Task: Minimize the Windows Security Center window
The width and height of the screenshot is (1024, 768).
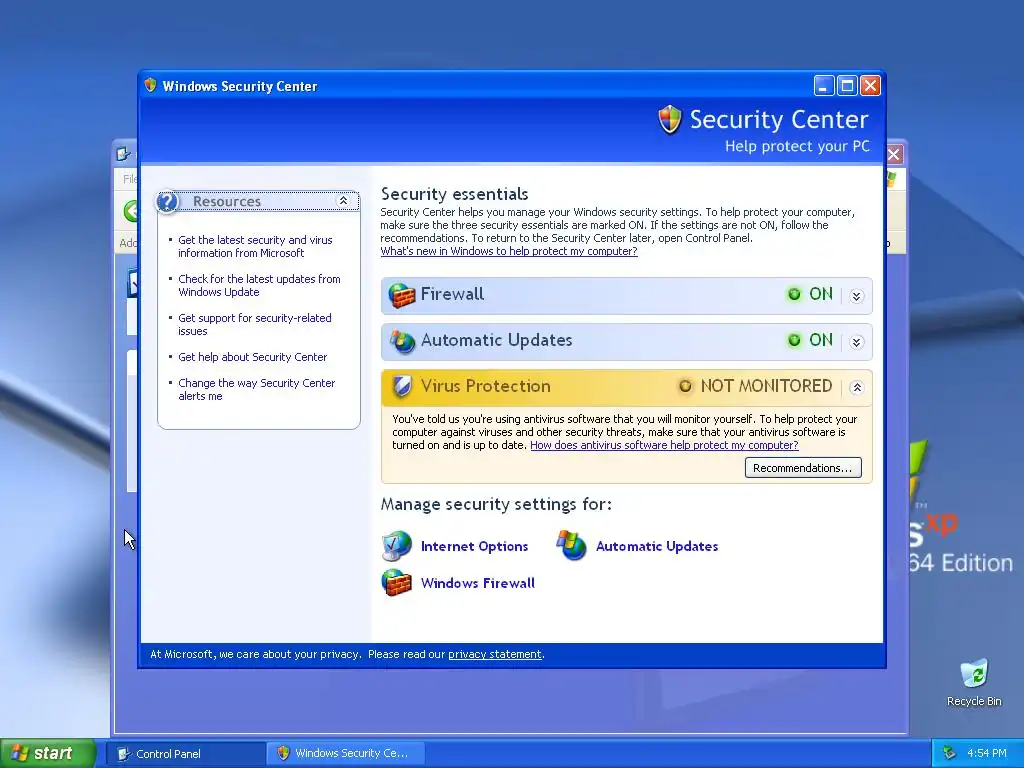Action: pos(824,86)
